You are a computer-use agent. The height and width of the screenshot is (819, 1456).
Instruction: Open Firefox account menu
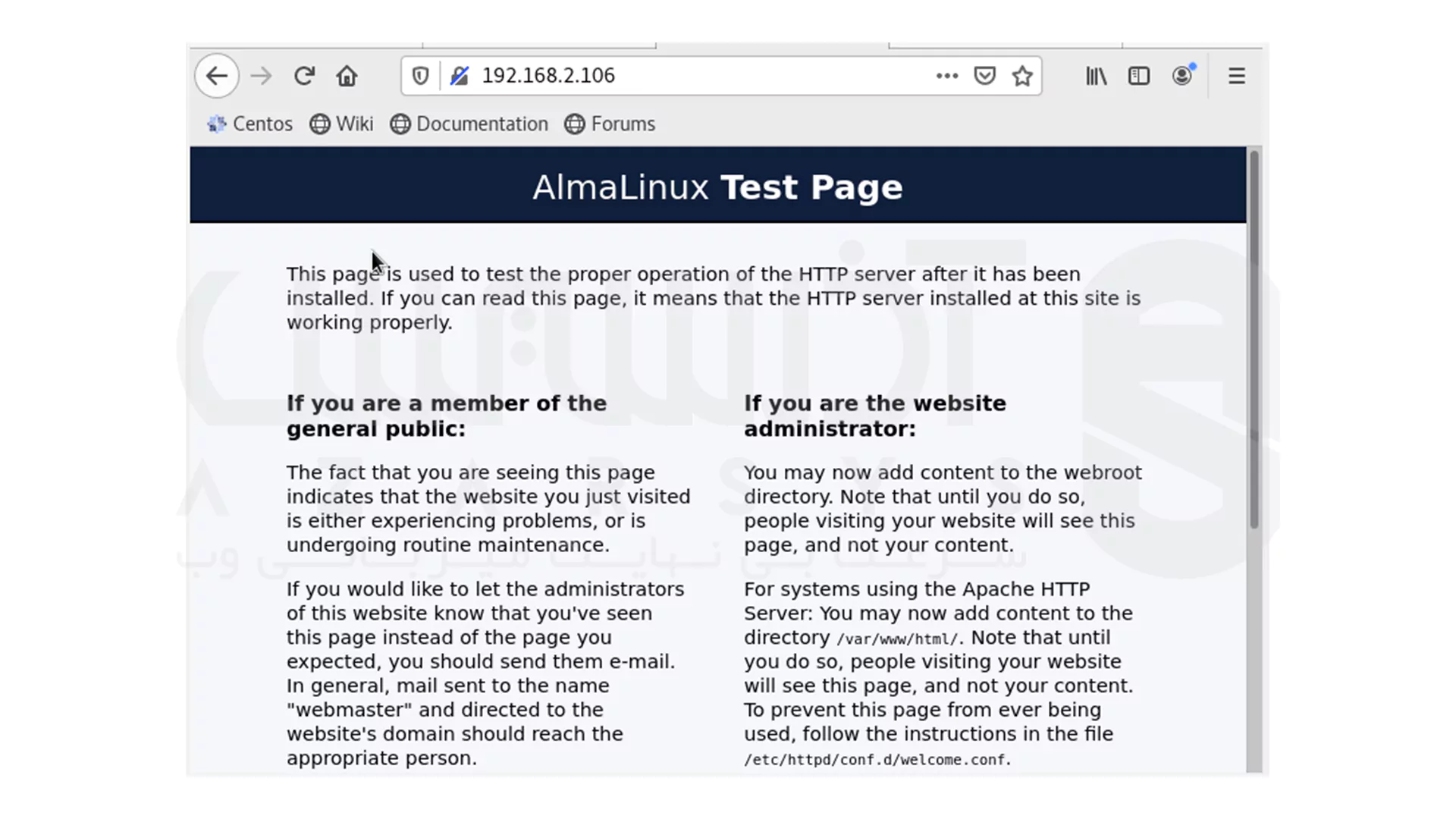click(1182, 75)
